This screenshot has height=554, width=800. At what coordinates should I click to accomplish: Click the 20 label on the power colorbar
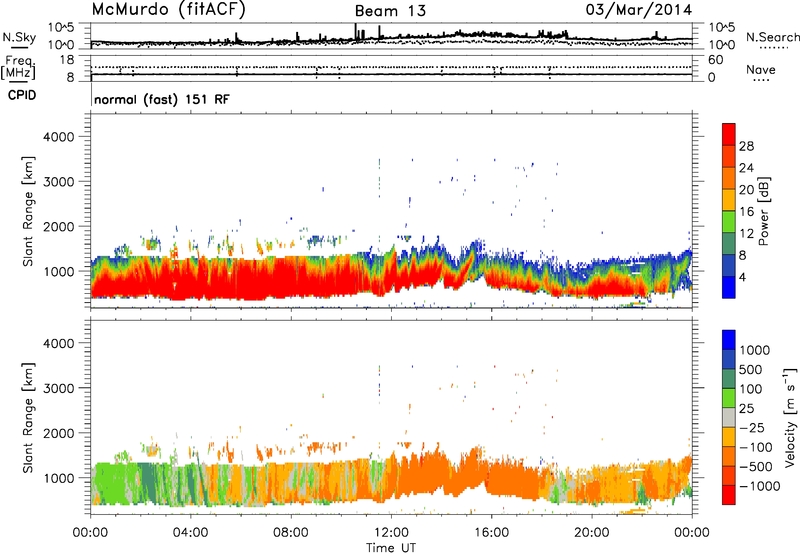pos(746,190)
